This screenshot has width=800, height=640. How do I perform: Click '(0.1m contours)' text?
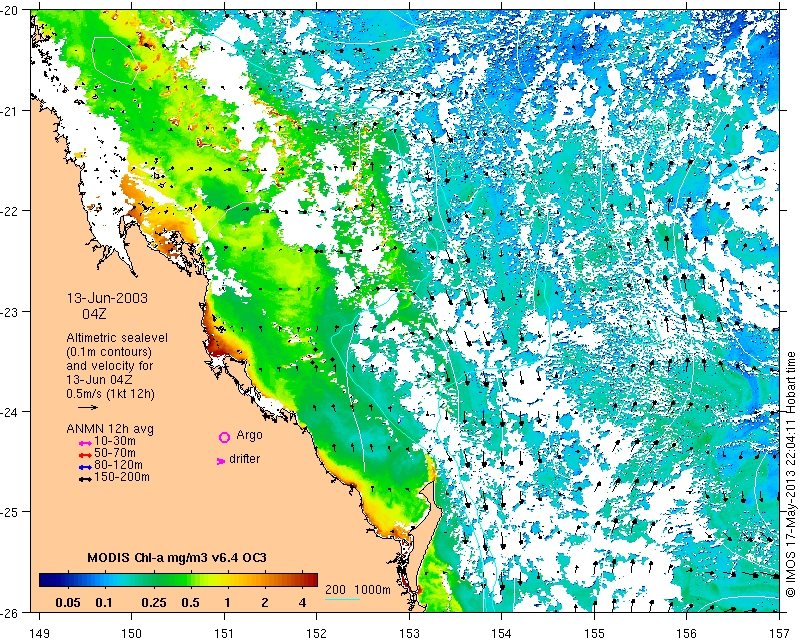109,352
